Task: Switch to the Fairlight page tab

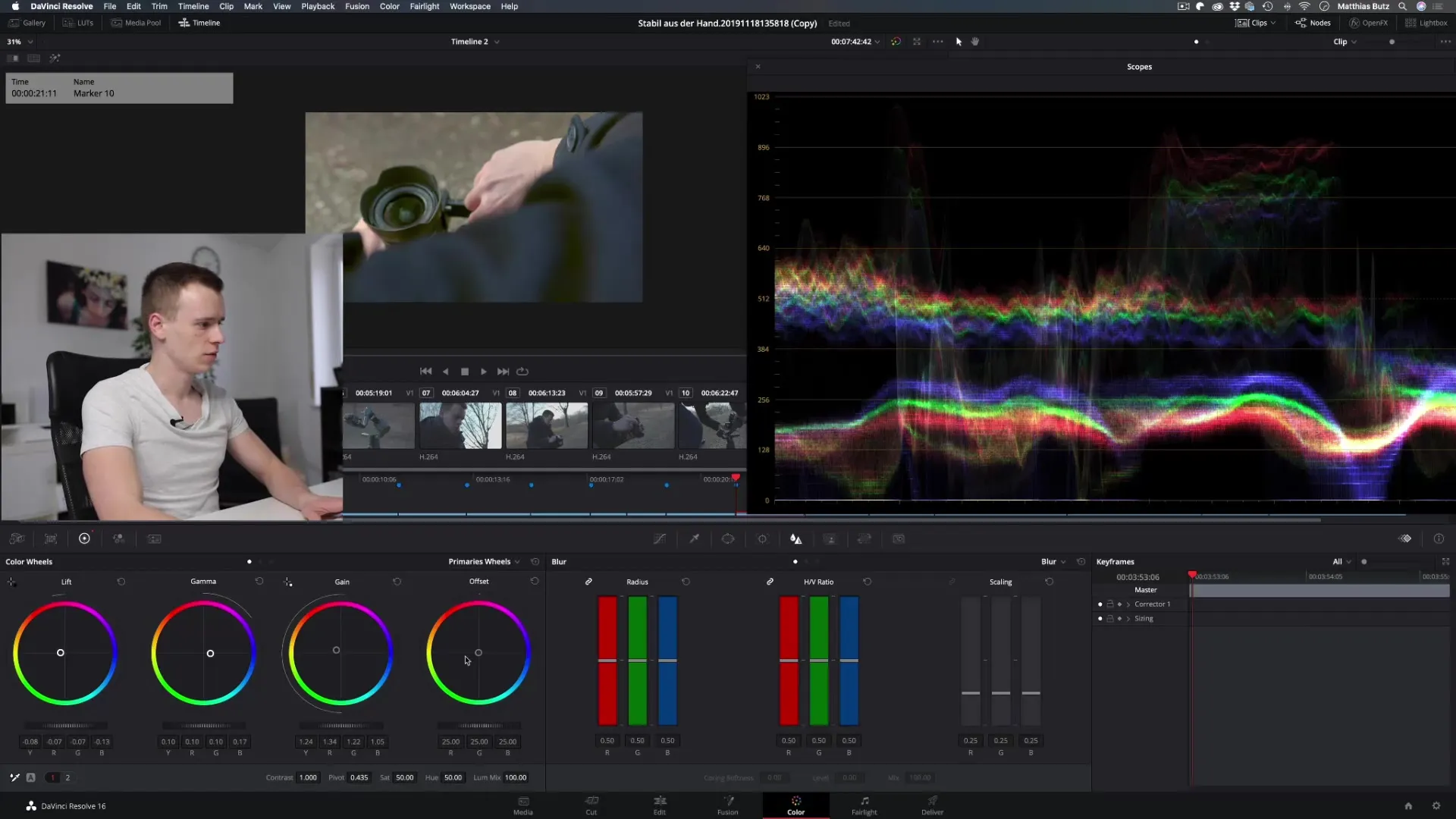Action: [x=864, y=805]
